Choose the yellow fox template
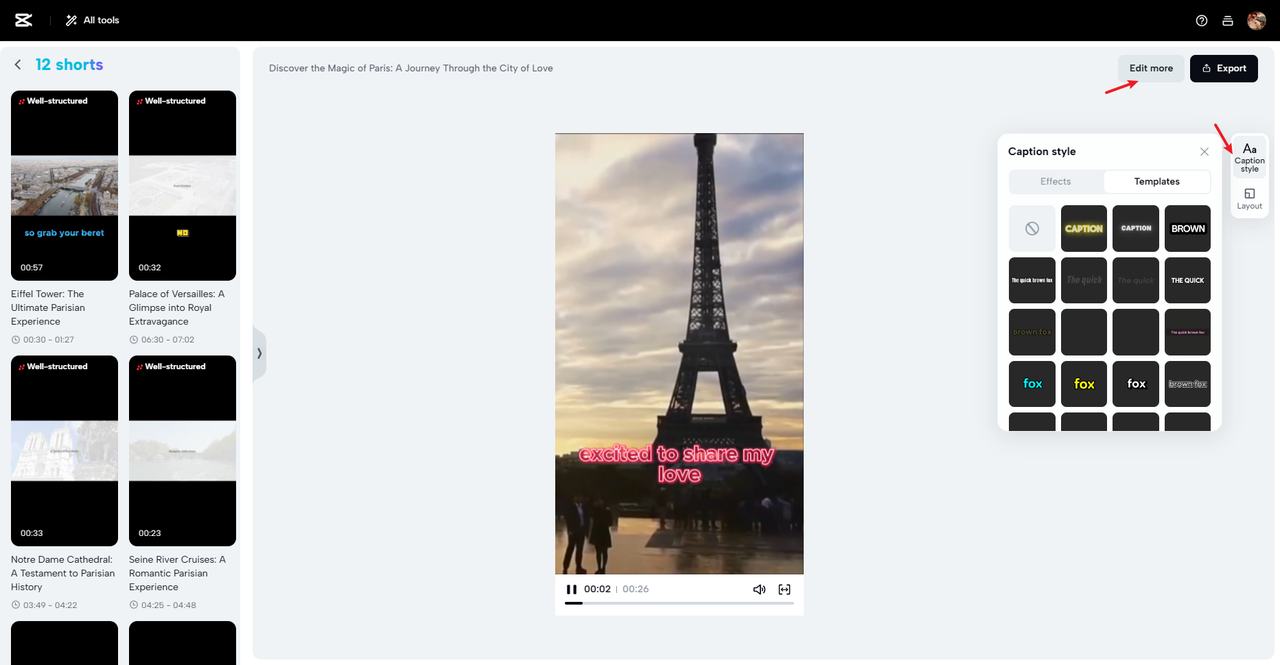The image size is (1280, 665). coord(1084,384)
